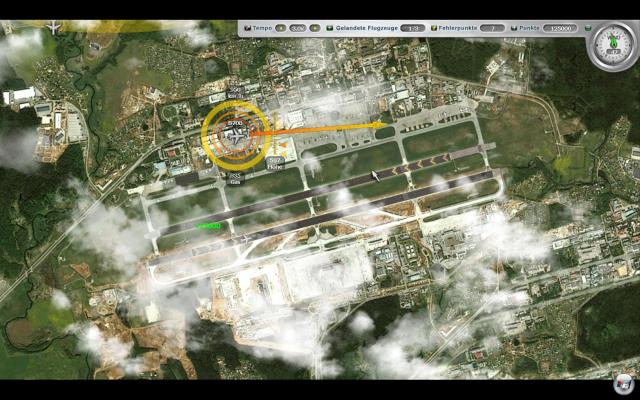Click the Punkte icon
Viewport: 640px width, 400px height.
click(514, 29)
